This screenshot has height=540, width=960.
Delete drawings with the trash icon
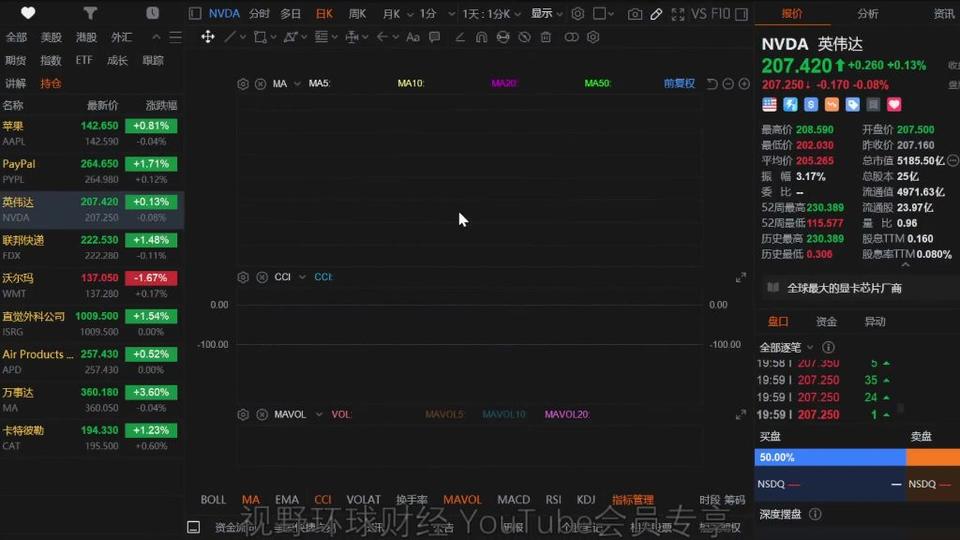pos(546,37)
